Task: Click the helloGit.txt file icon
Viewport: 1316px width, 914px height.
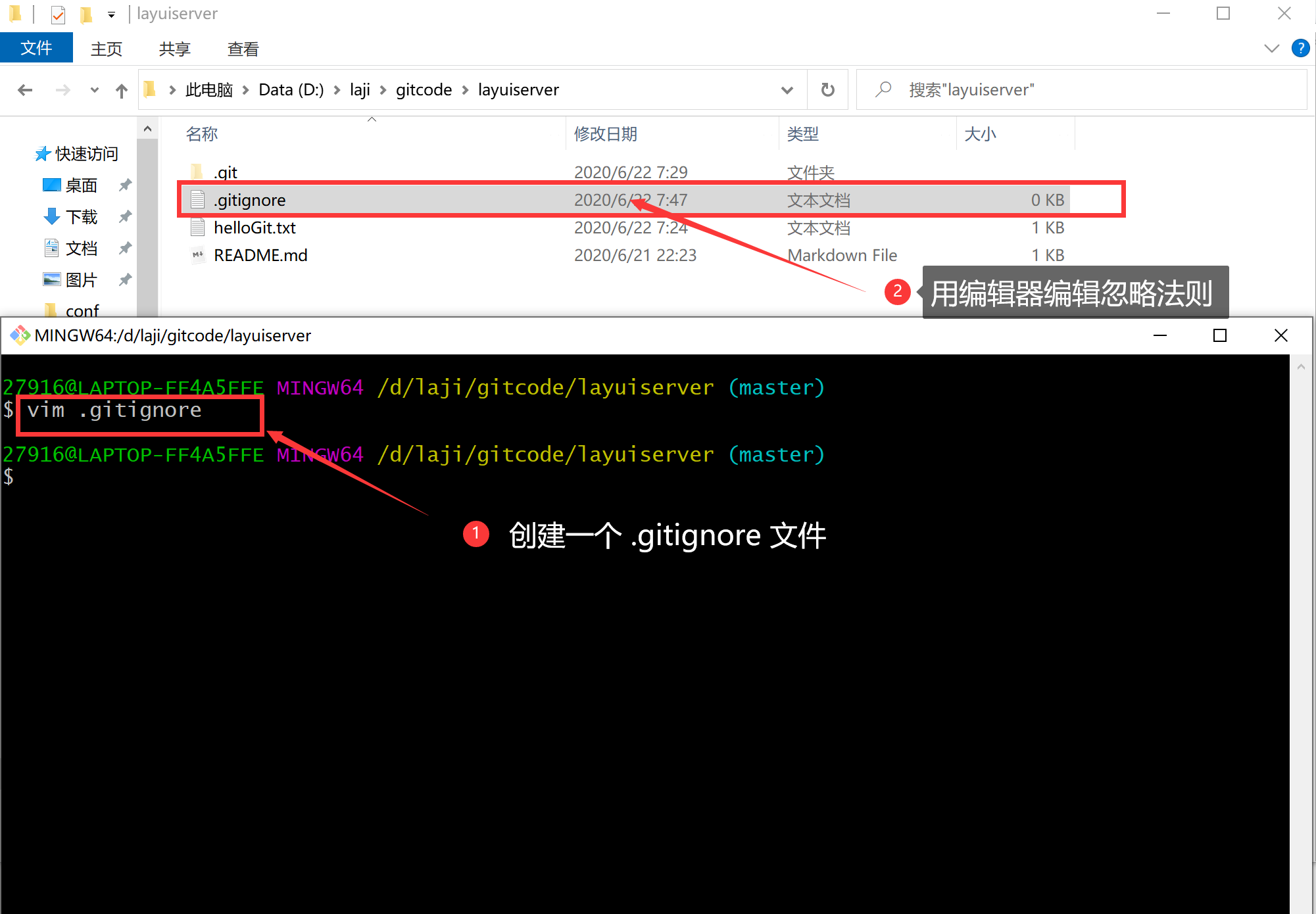Action: [197, 228]
